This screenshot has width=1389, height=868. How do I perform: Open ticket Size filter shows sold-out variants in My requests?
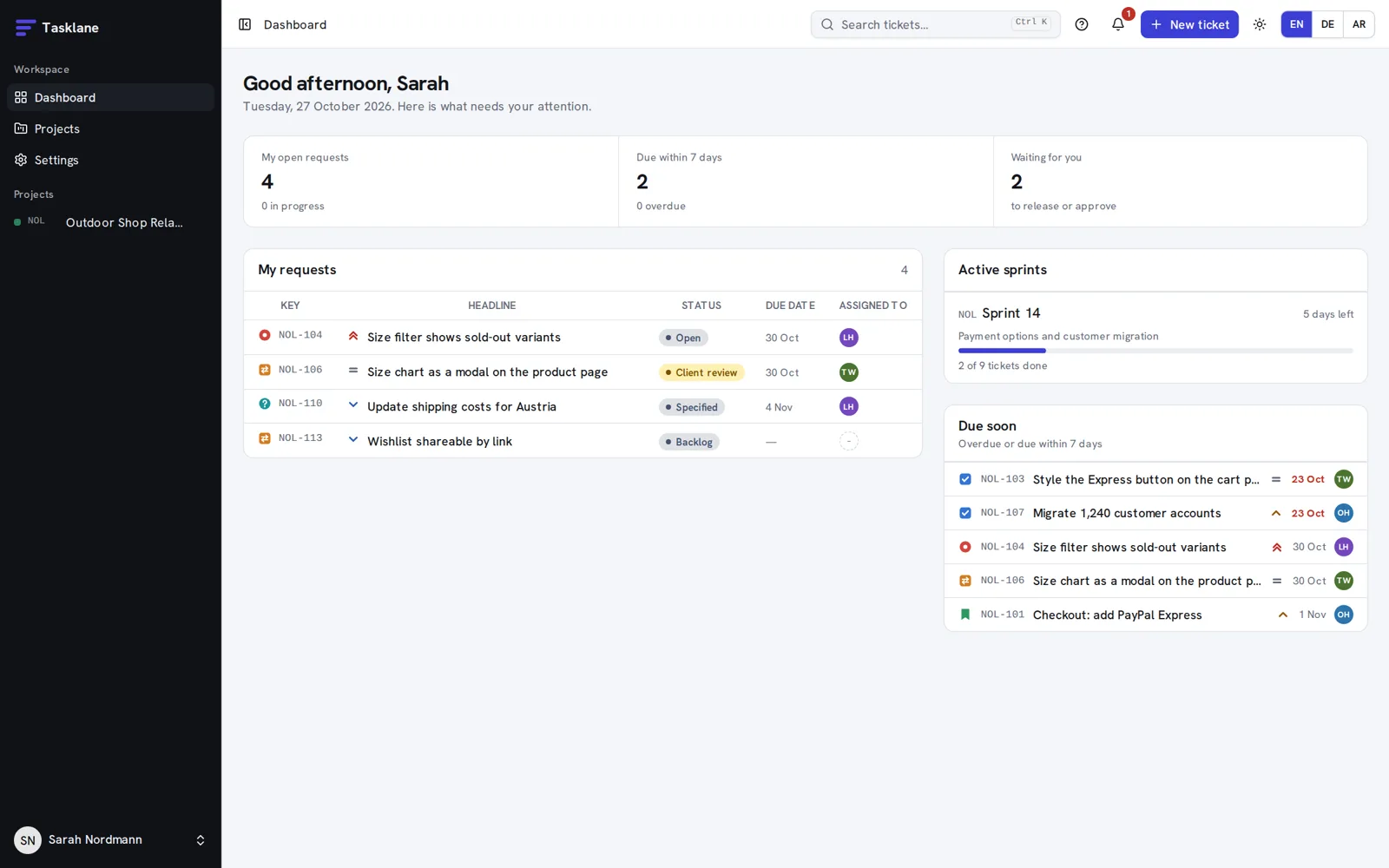coord(464,337)
